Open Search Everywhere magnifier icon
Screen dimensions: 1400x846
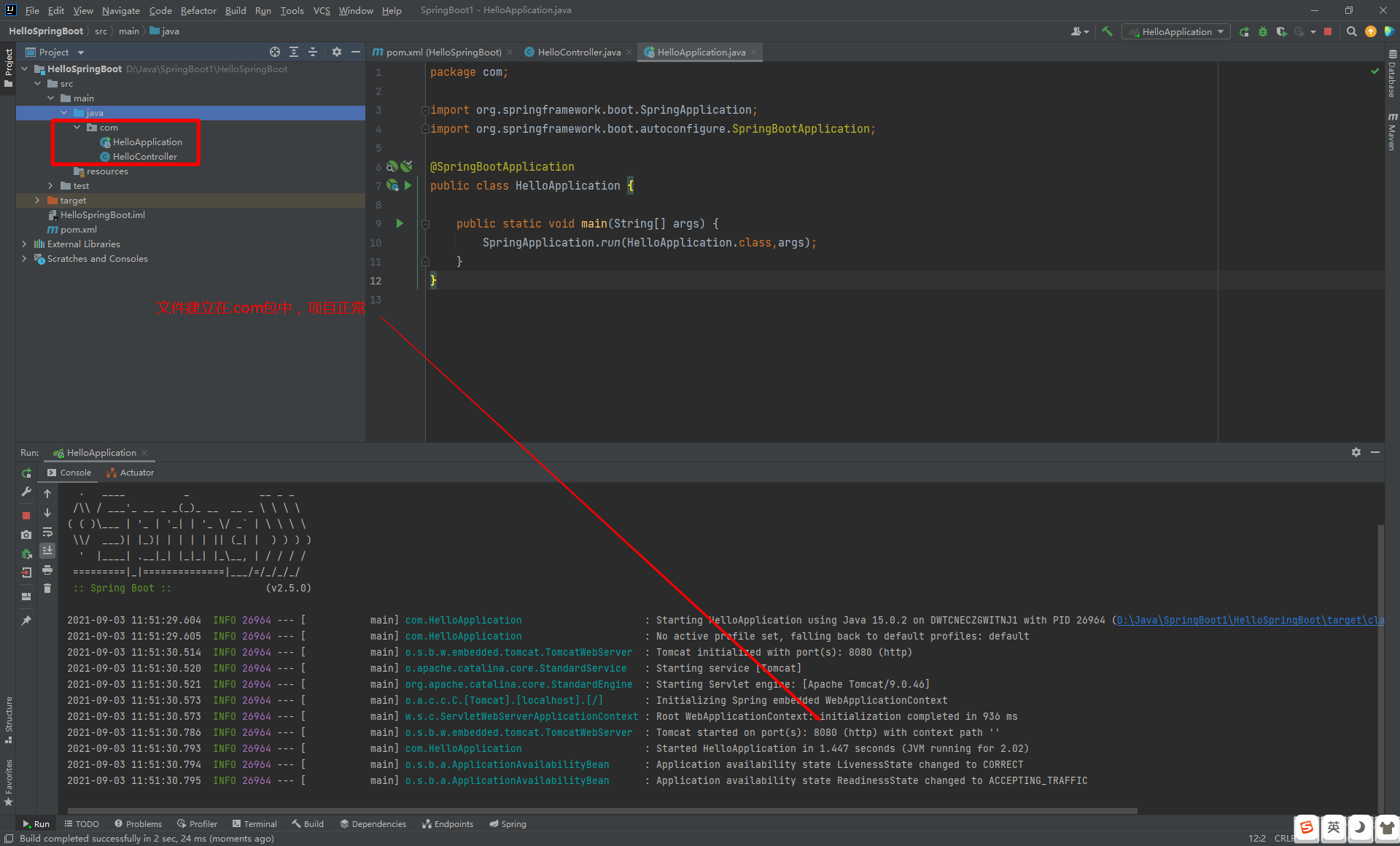[x=1351, y=31]
